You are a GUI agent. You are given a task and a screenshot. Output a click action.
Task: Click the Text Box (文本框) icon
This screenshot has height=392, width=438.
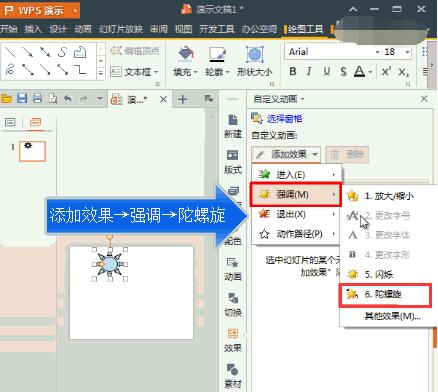[x=116, y=71]
